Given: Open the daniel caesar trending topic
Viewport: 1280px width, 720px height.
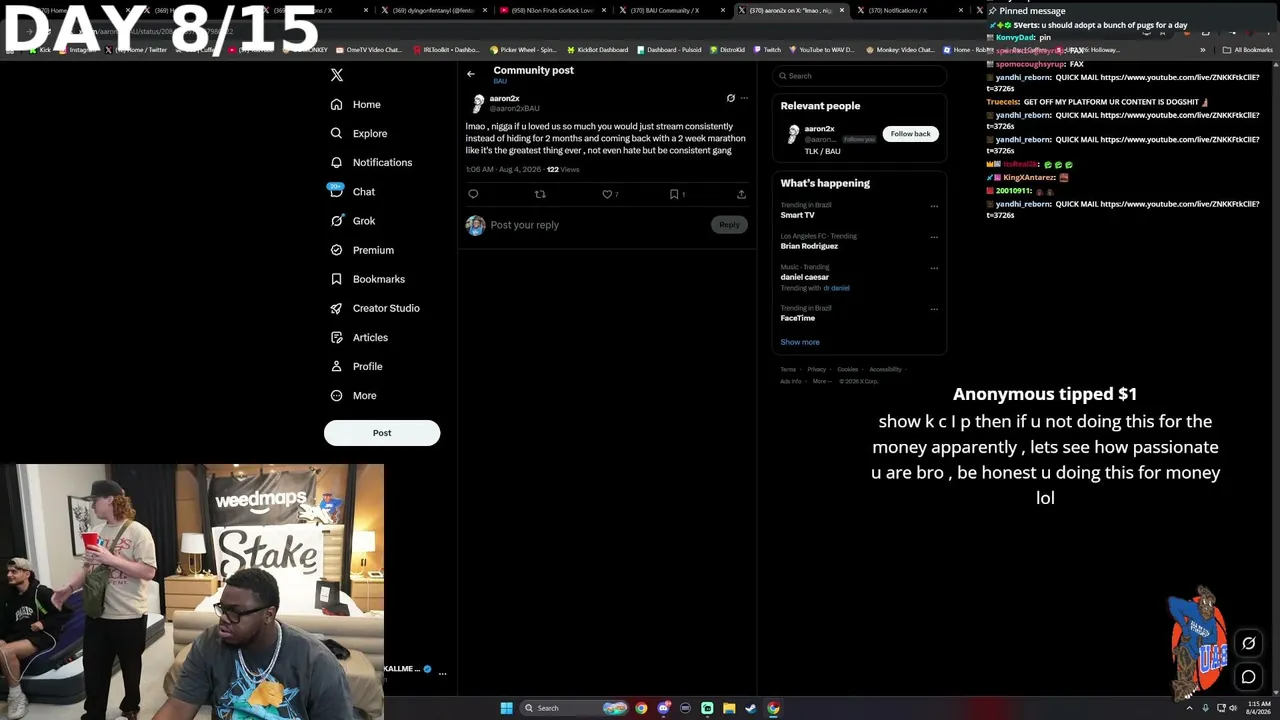Looking at the screenshot, I should pyautogui.click(x=805, y=277).
